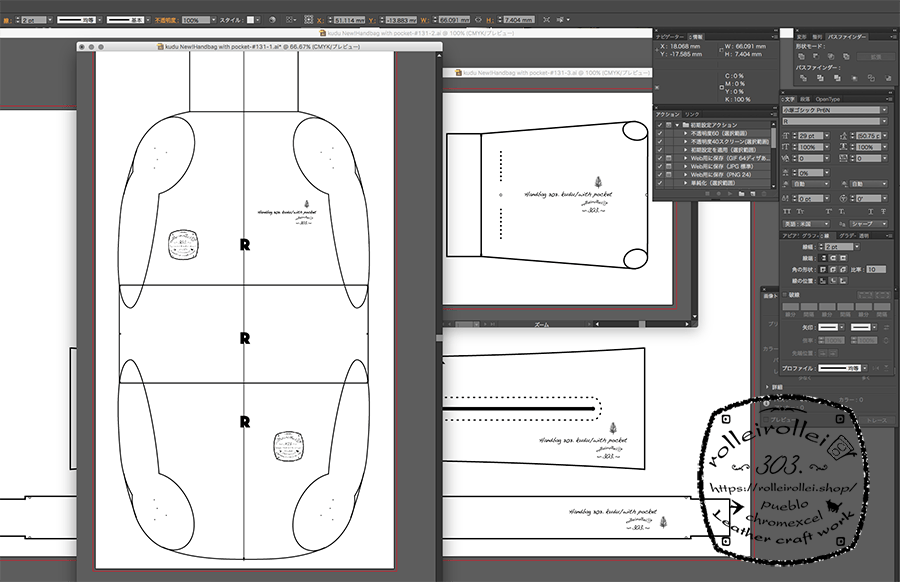Click the Unite shape mode icon in Pathfinder
The image size is (900, 582).
click(x=802, y=57)
